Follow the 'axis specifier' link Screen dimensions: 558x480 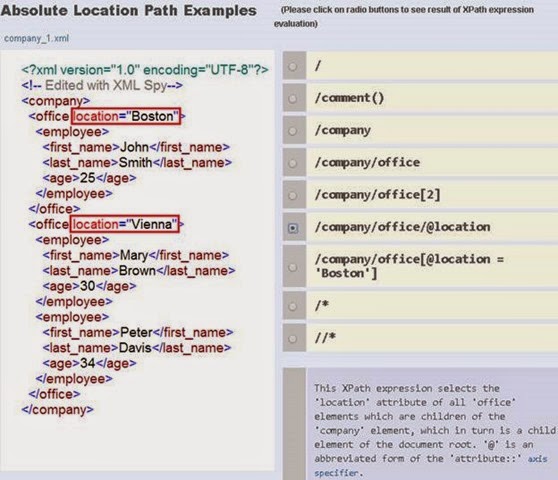(x=431, y=466)
